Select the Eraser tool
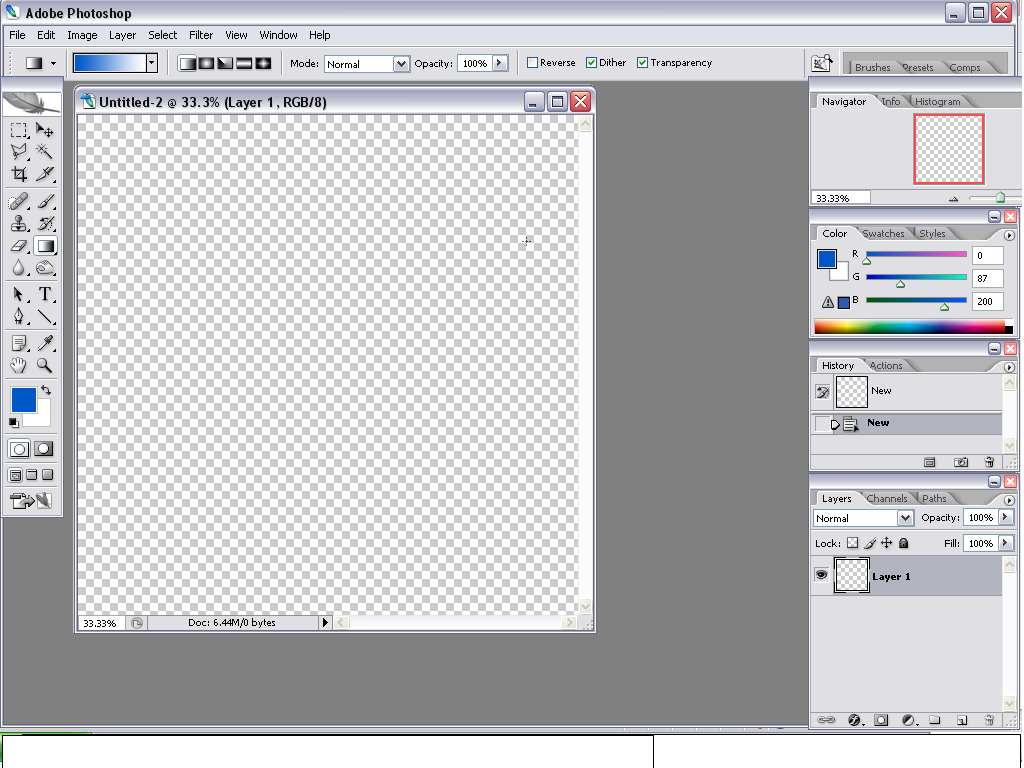1024x768 pixels. [19, 246]
